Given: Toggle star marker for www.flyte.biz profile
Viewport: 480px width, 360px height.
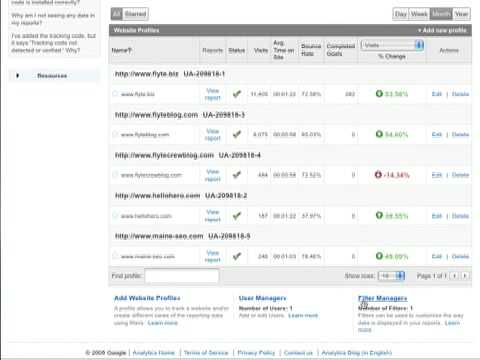Looking at the screenshot, I should [x=115, y=94].
